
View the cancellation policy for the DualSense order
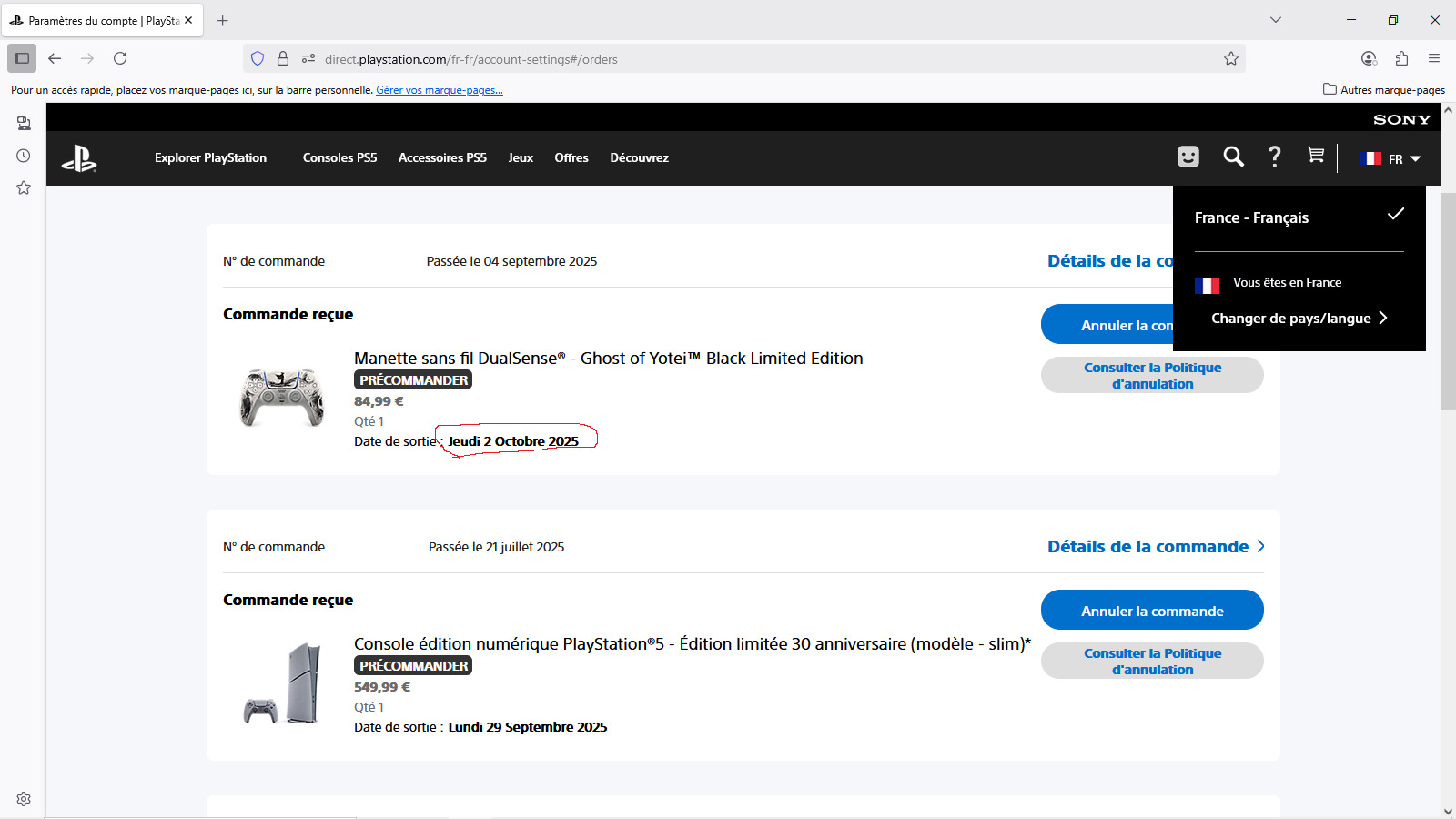tap(1152, 375)
